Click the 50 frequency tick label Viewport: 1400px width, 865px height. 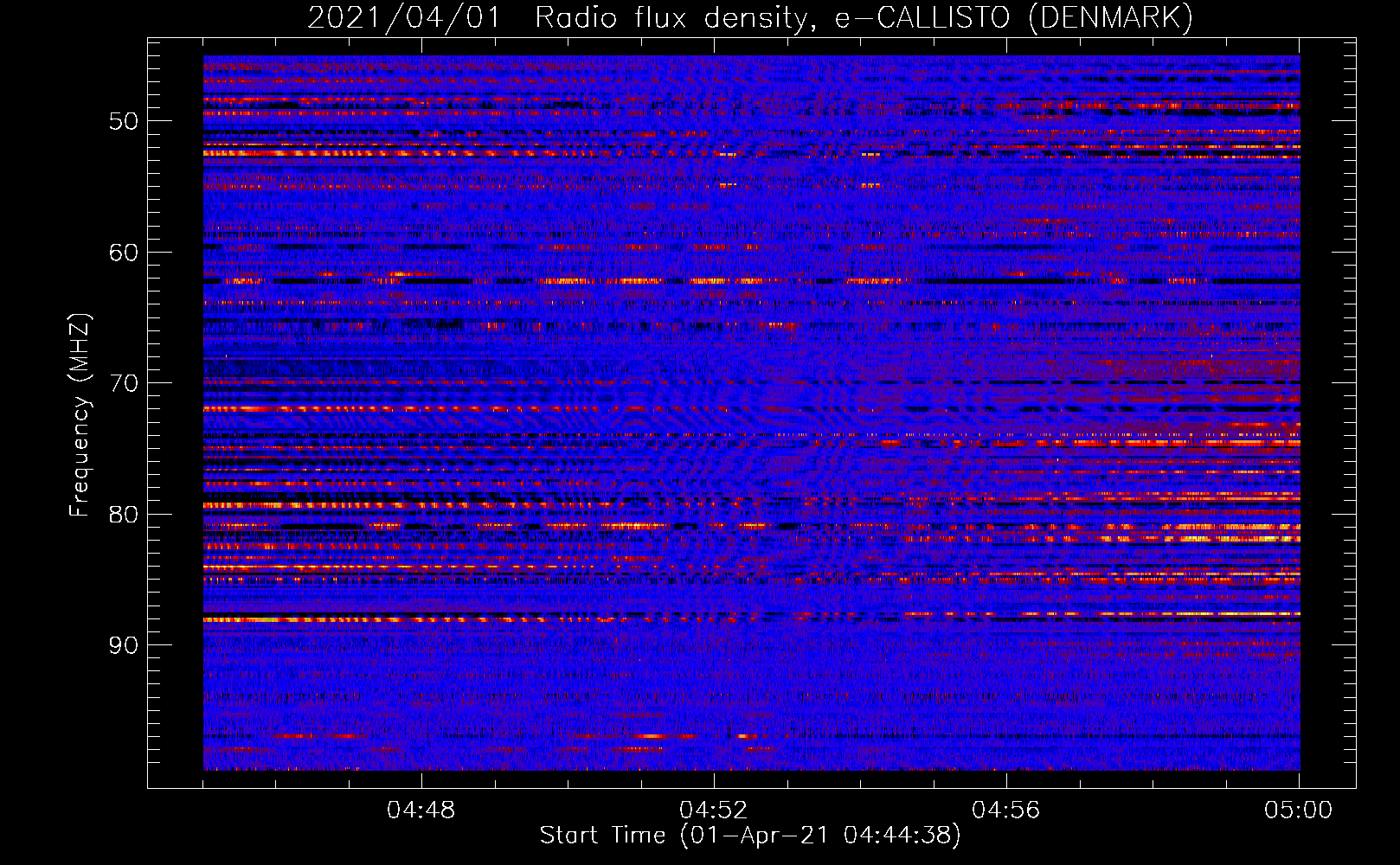pyautogui.click(x=124, y=121)
